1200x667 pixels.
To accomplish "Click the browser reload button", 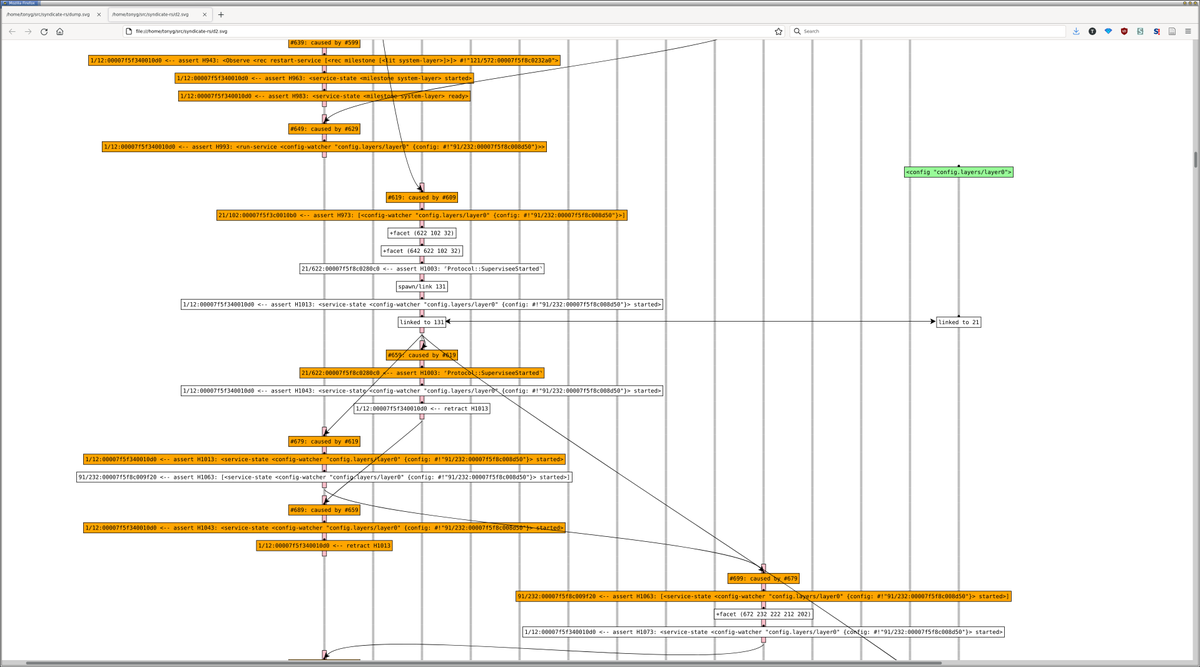I will 44,31.
